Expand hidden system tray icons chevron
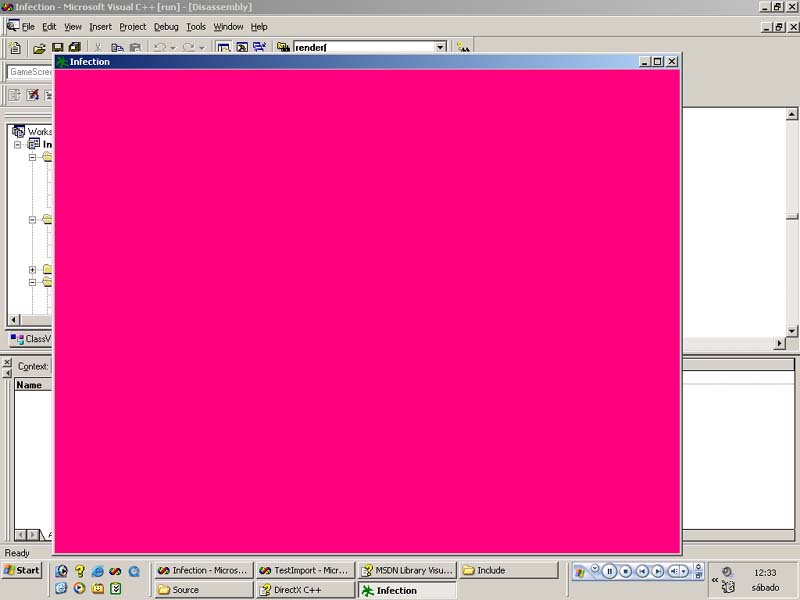800x600 pixels. point(715,580)
